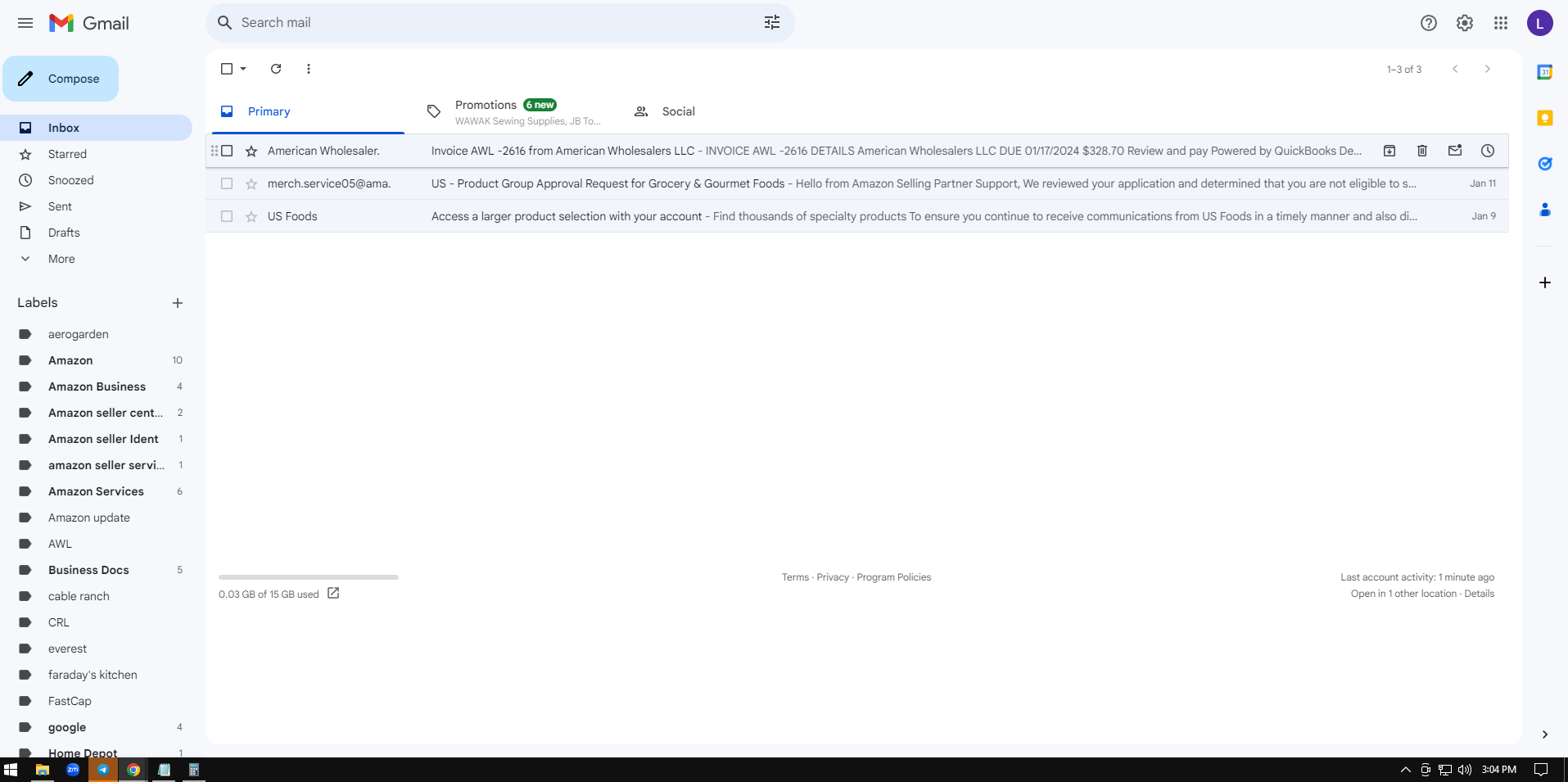Tick the select-all checkbox
Viewport: 1568px width, 782px height.
227,69
